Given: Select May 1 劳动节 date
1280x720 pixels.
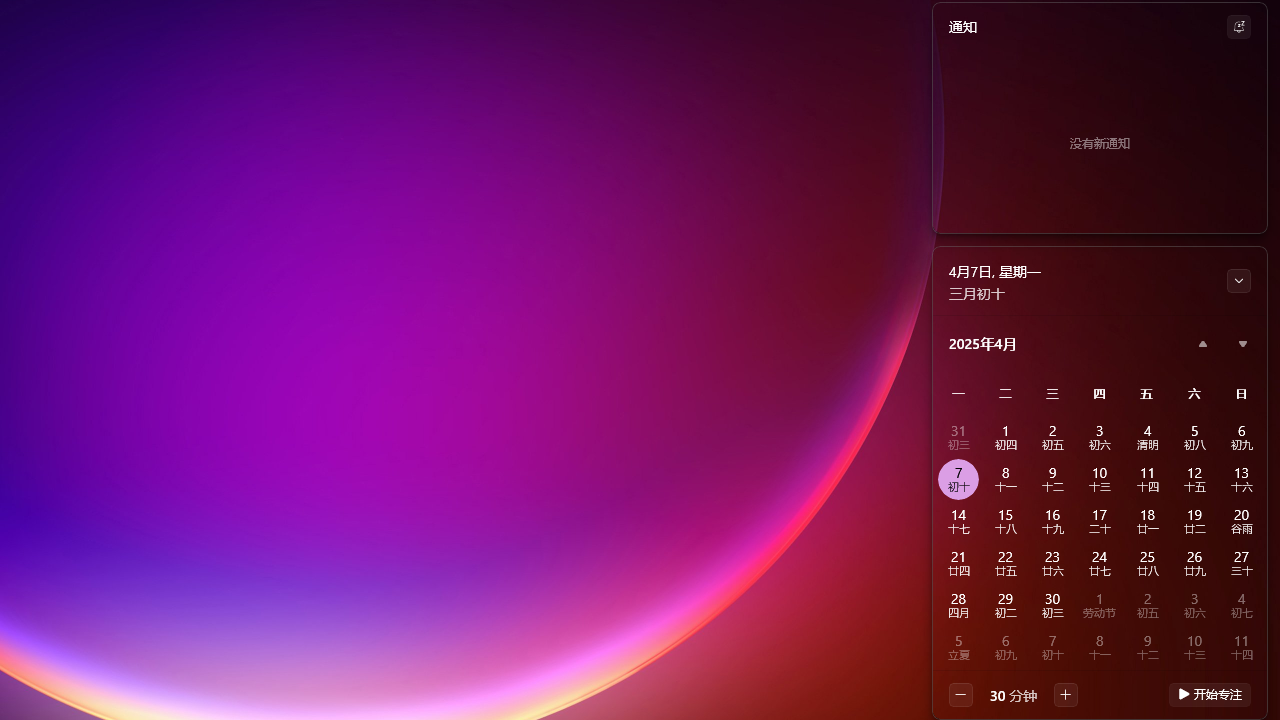Looking at the screenshot, I should (x=1099, y=606).
